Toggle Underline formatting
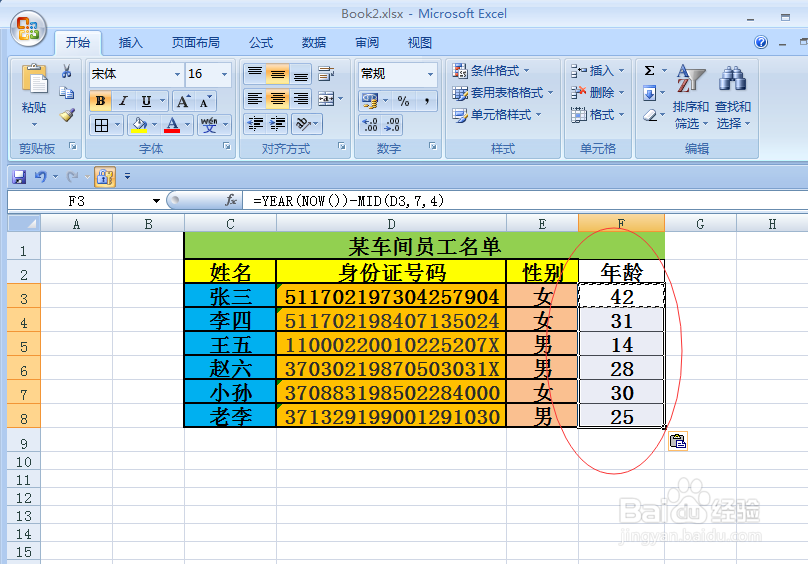The width and height of the screenshot is (808, 564). click(146, 101)
